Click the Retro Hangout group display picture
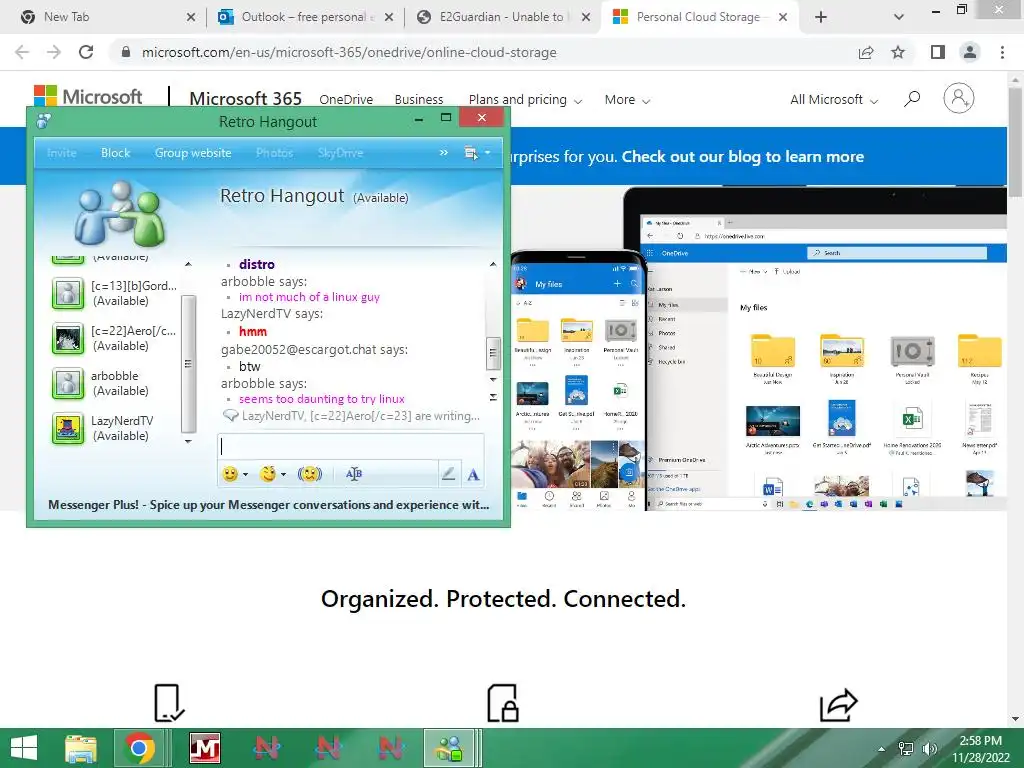This screenshot has height=768, width=1024. pyautogui.click(x=120, y=214)
